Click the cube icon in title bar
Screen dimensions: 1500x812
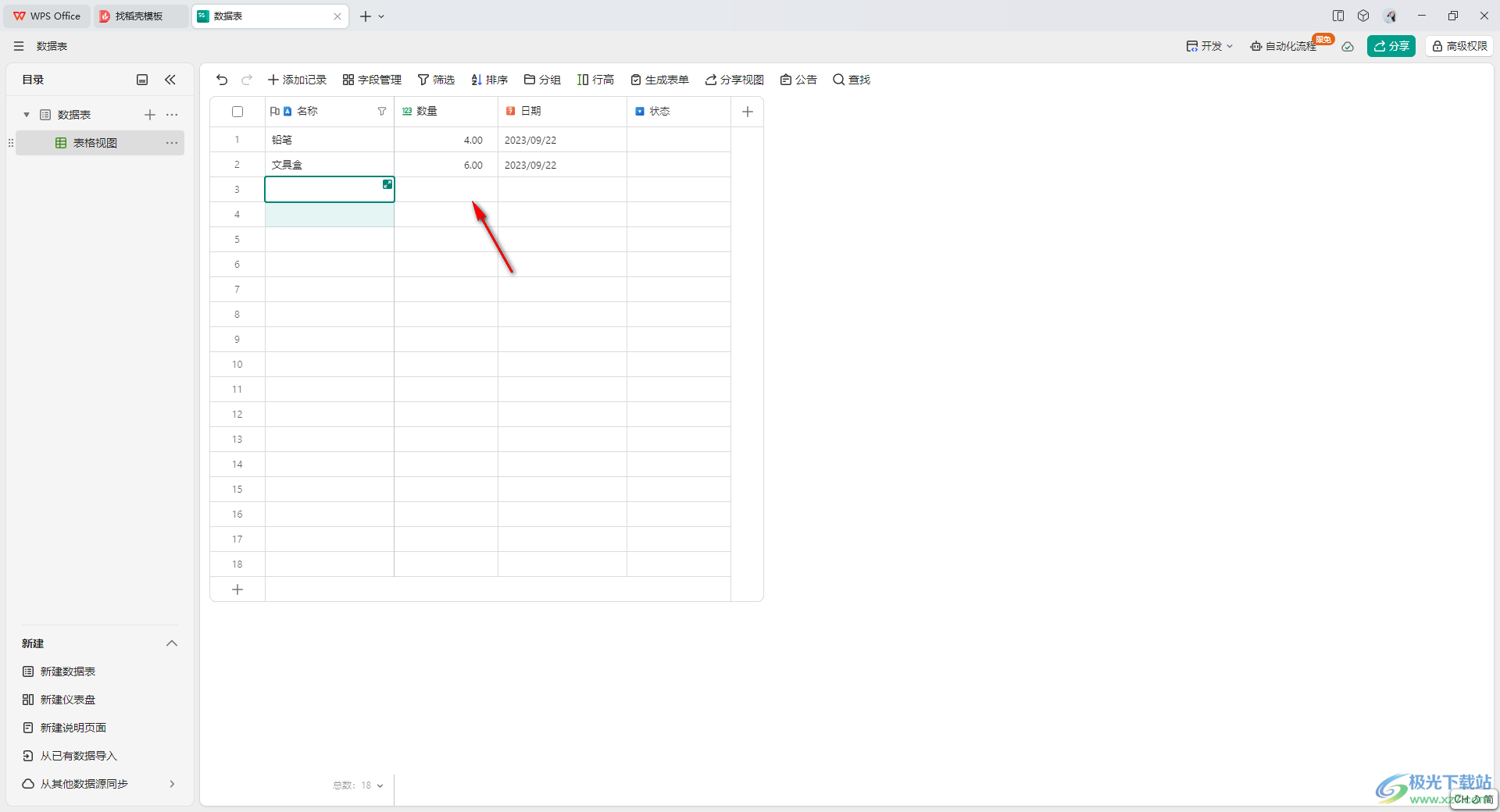(x=1363, y=16)
